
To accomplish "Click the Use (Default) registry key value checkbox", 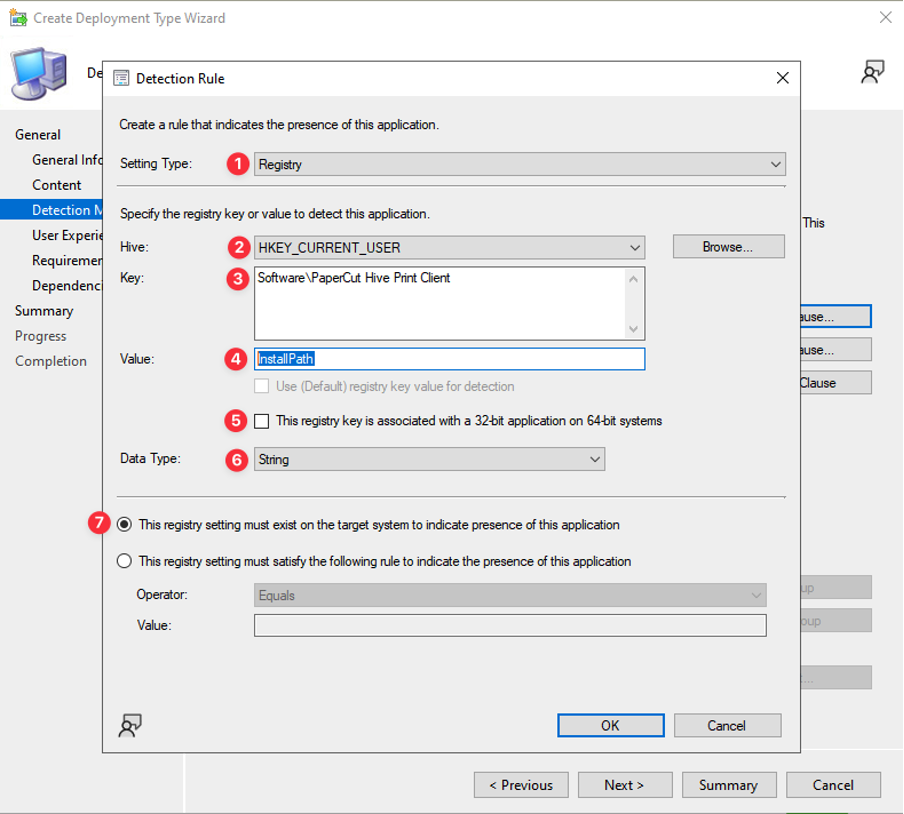I will tap(262, 386).
